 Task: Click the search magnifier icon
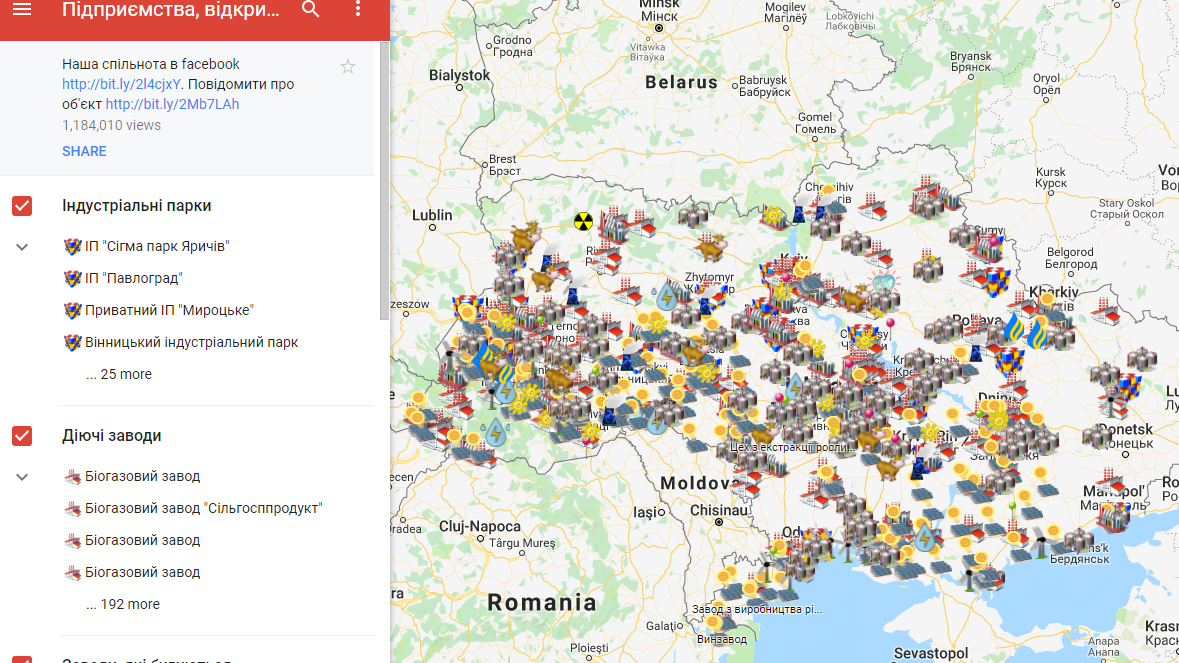(x=311, y=10)
